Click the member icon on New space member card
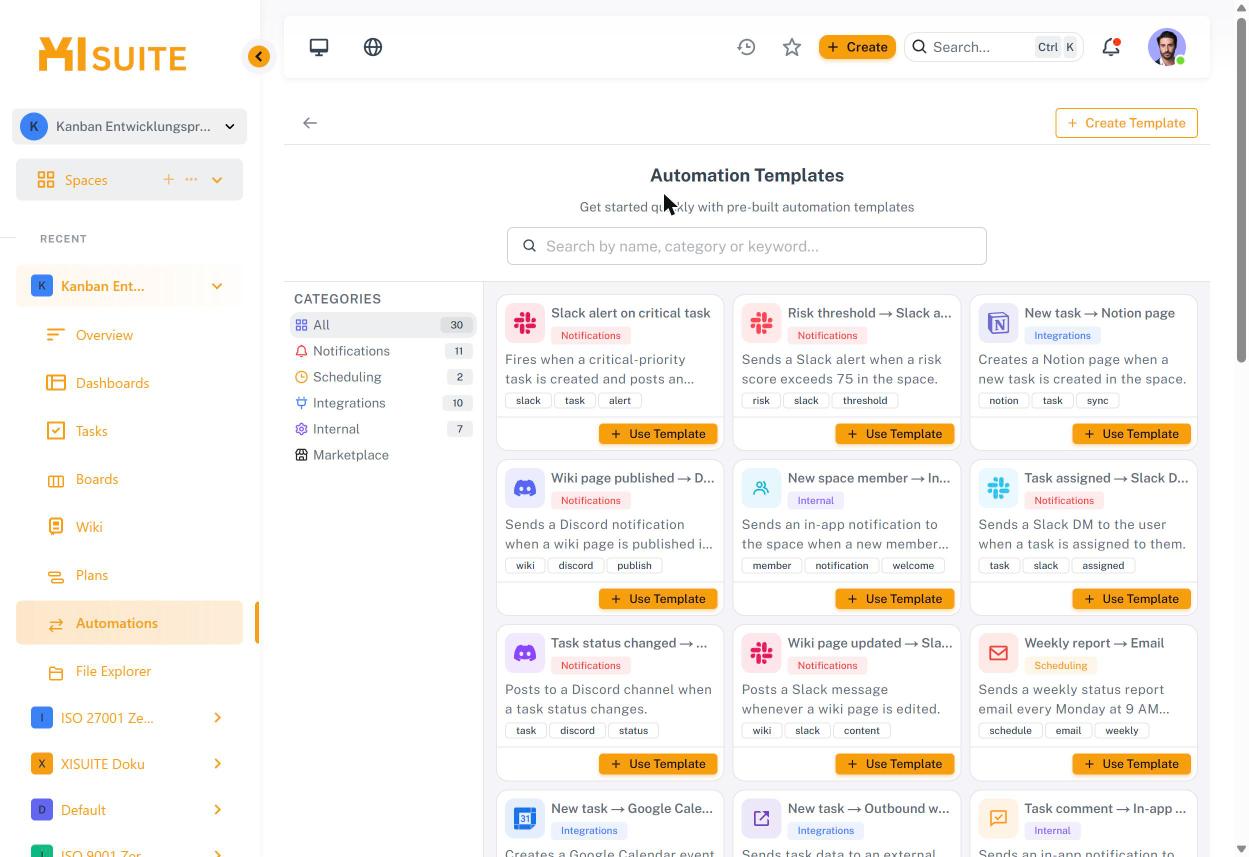The height and width of the screenshot is (857, 1249). pos(761,488)
